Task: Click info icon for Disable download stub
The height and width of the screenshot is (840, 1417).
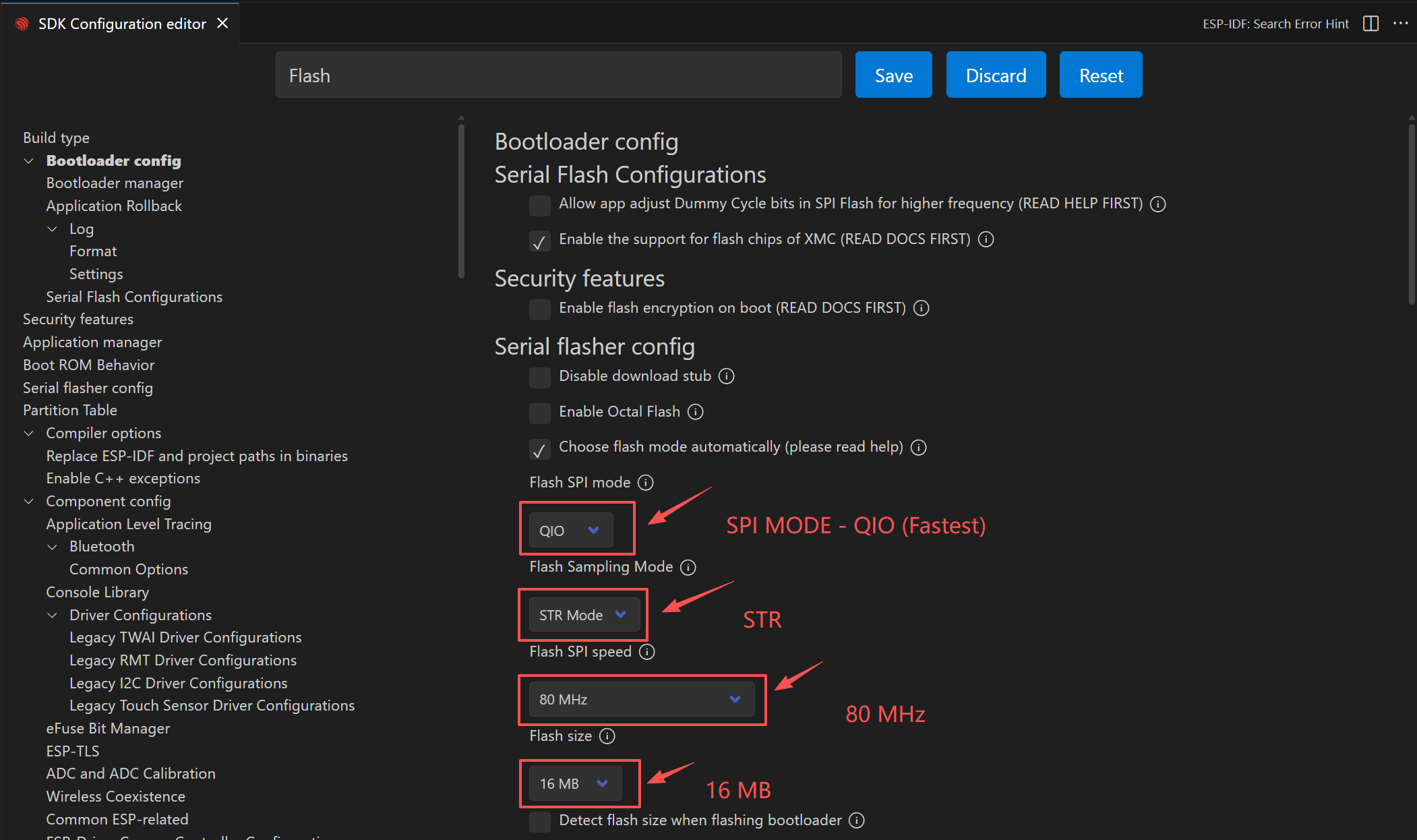Action: click(x=726, y=376)
